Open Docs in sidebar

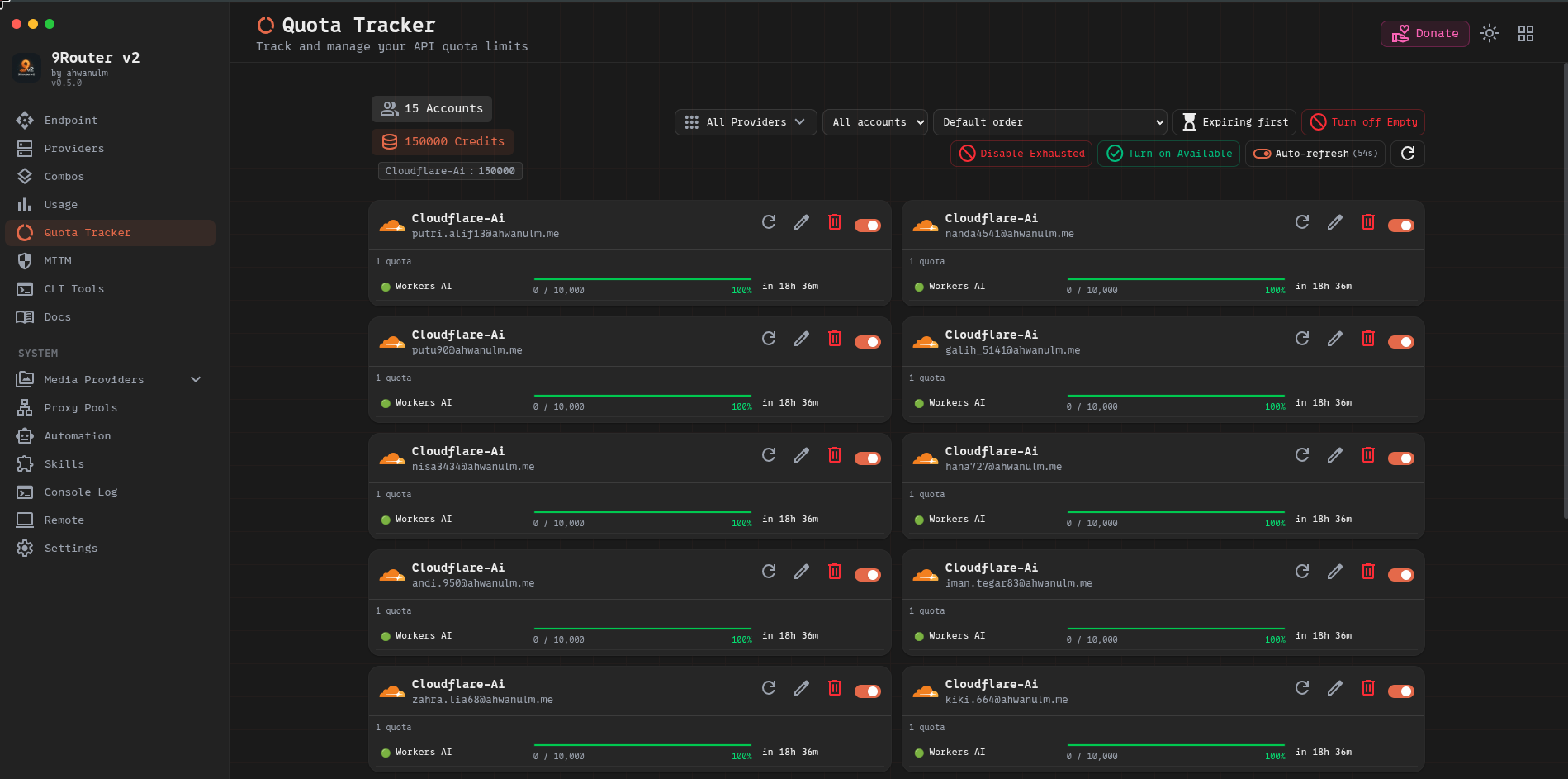110,317
